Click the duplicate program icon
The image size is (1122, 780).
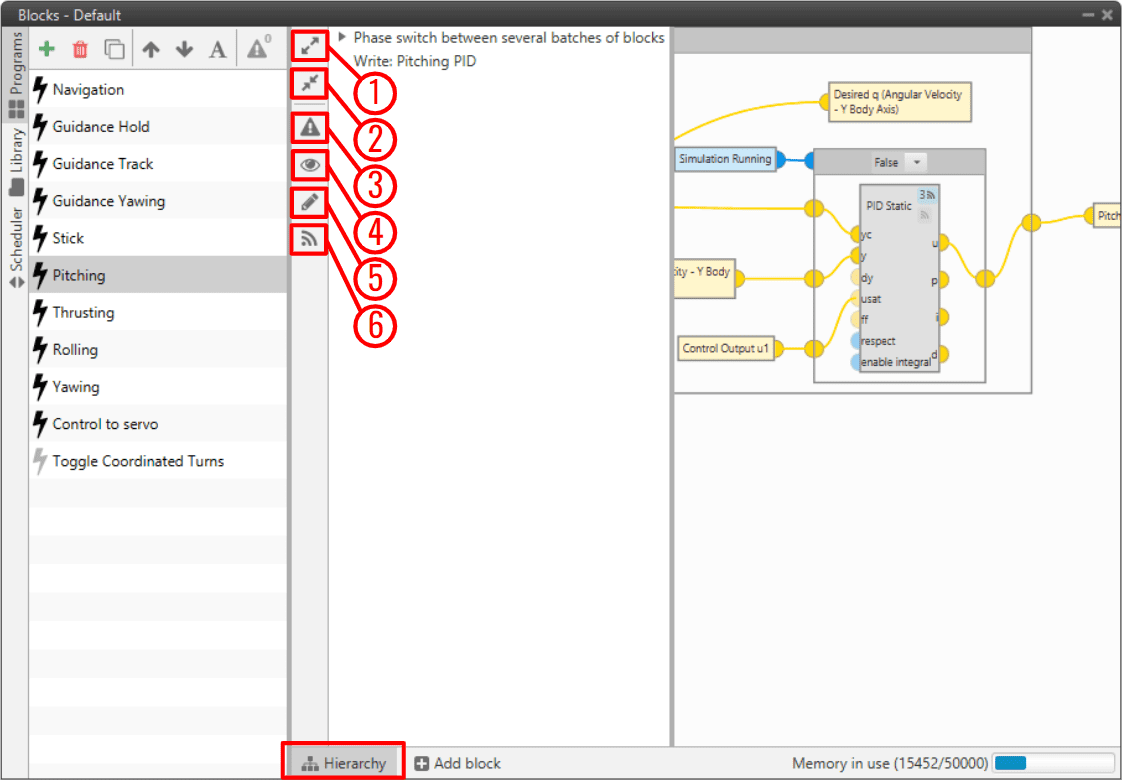(115, 49)
